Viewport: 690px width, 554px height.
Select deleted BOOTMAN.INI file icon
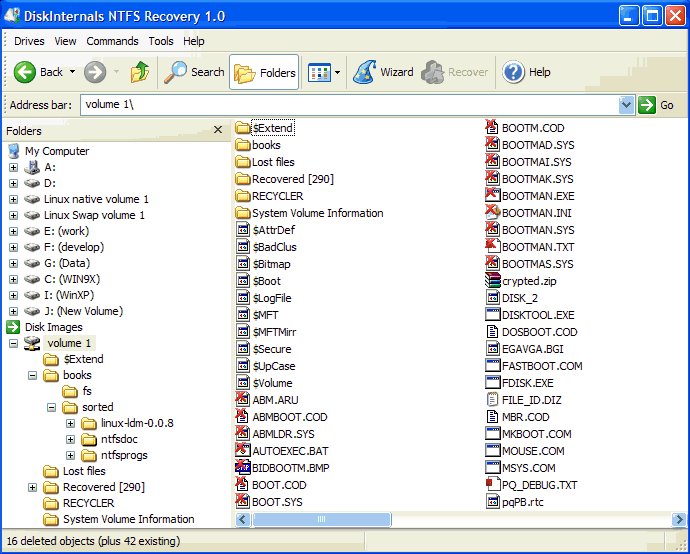point(493,213)
